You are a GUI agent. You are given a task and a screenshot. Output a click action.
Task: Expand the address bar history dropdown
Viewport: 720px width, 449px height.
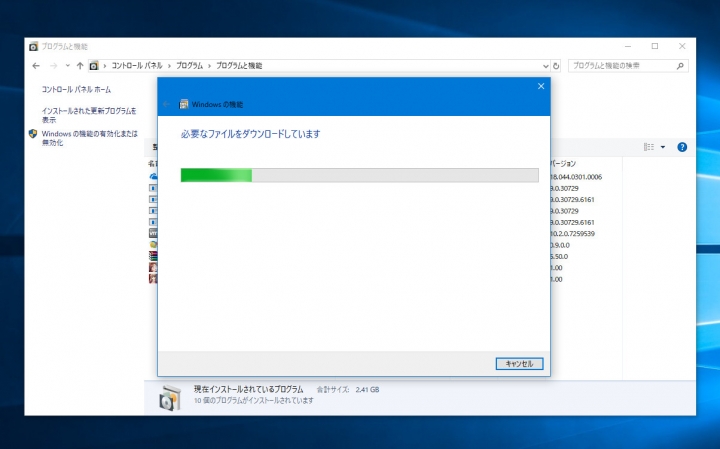point(546,66)
